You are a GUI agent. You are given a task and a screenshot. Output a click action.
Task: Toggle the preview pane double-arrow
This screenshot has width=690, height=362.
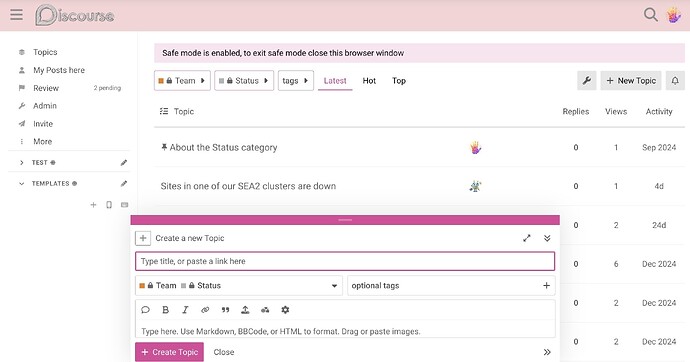pos(547,352)
